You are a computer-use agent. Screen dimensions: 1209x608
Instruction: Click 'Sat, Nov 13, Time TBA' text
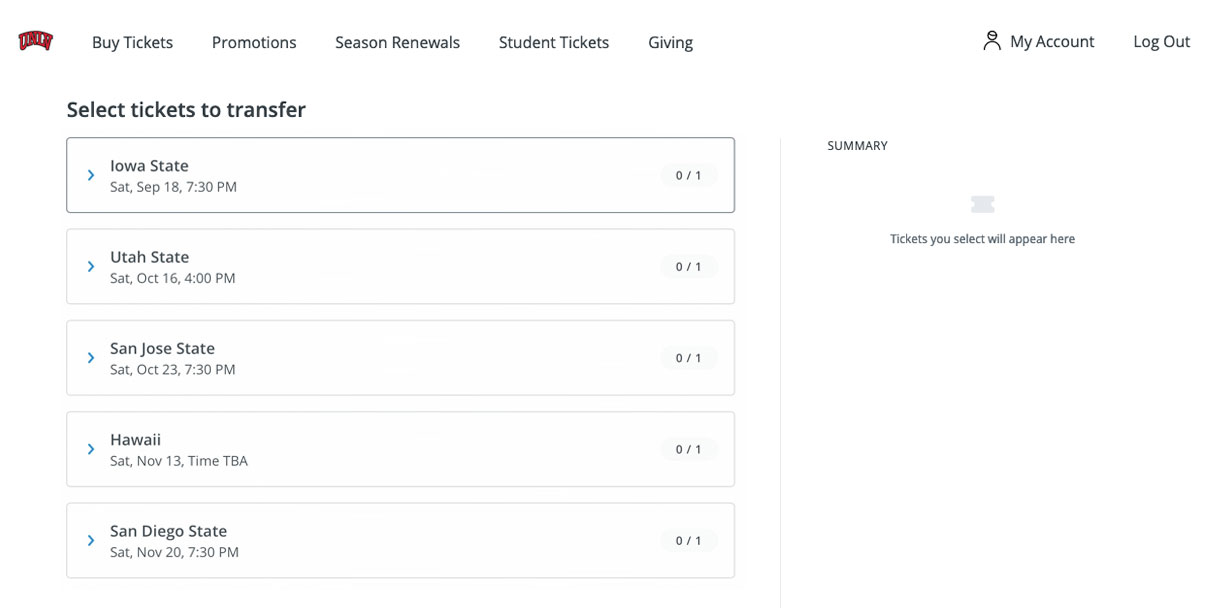tap(179, 461)
